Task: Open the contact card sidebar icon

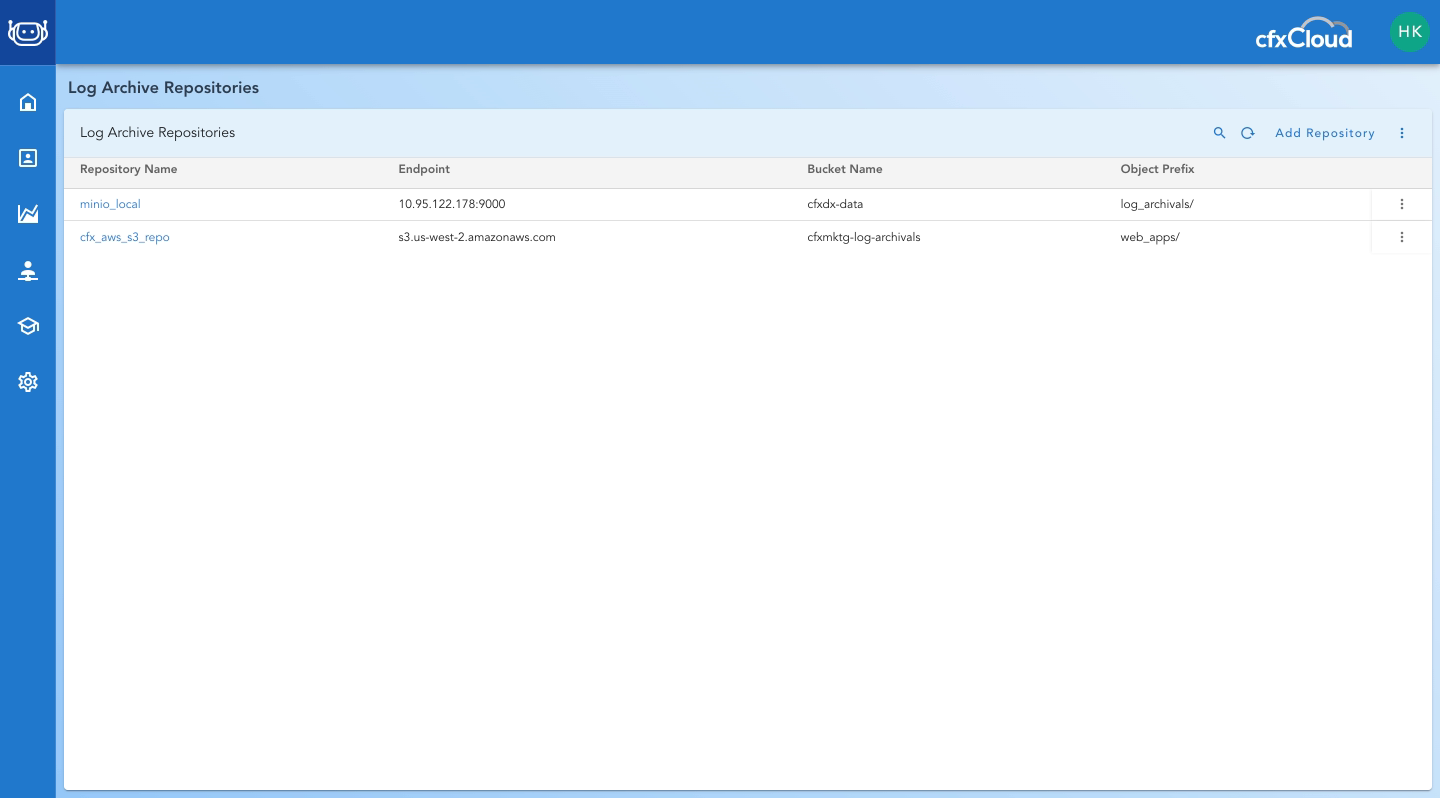Action: (x=28, y=158)
